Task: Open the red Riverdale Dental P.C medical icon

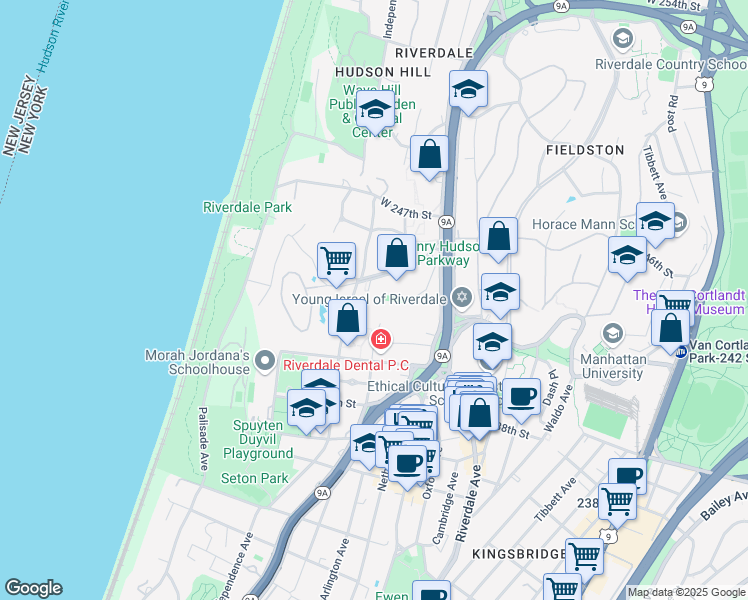Action: (380, 340)
